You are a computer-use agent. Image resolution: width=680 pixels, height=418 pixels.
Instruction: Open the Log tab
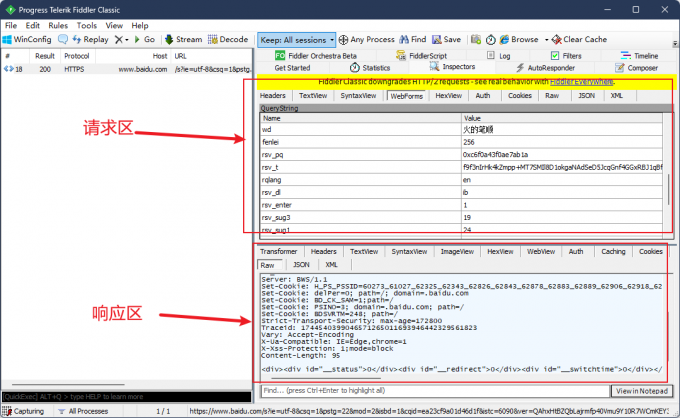point(499,56)
